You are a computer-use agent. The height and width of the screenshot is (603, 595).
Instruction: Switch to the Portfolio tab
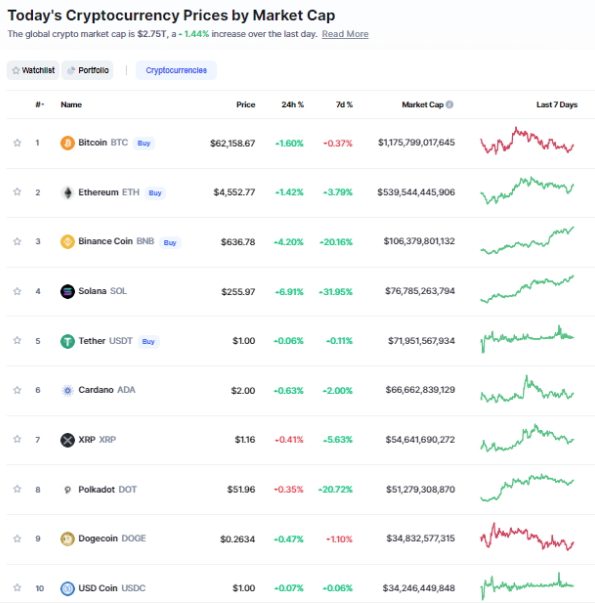click(87, 70)
